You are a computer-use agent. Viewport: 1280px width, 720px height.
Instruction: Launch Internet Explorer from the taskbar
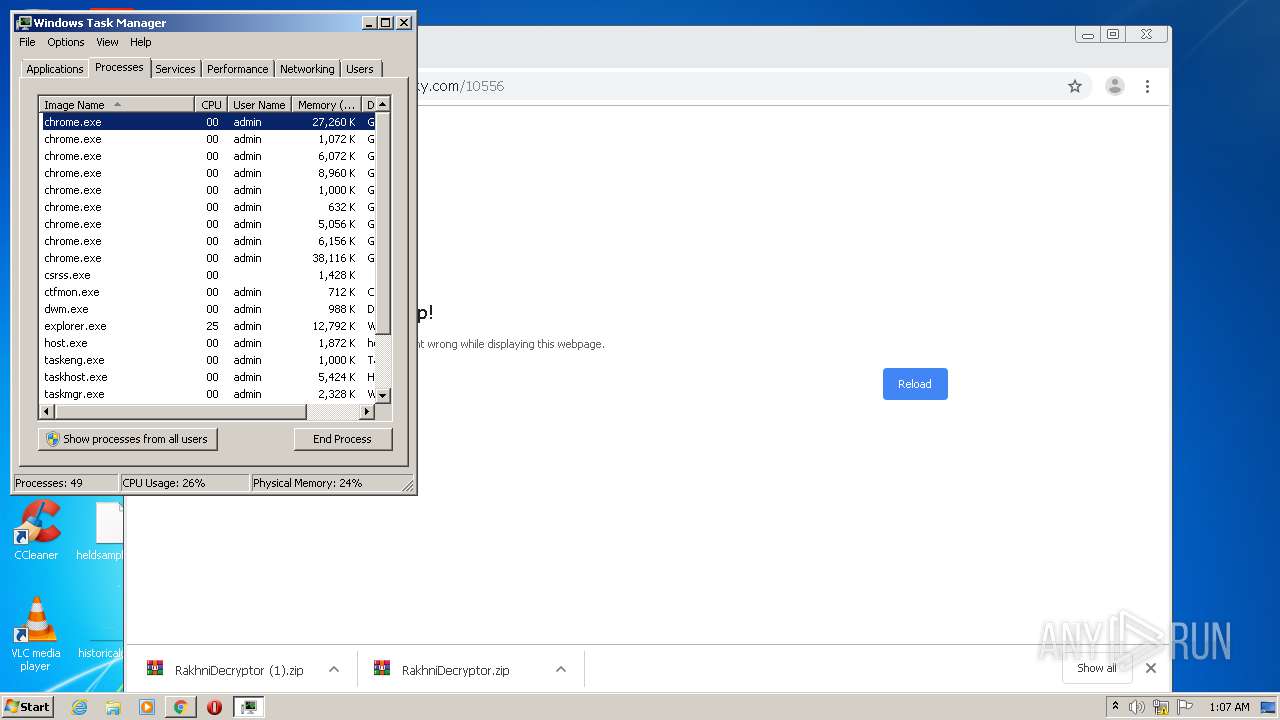click(79, 707)
